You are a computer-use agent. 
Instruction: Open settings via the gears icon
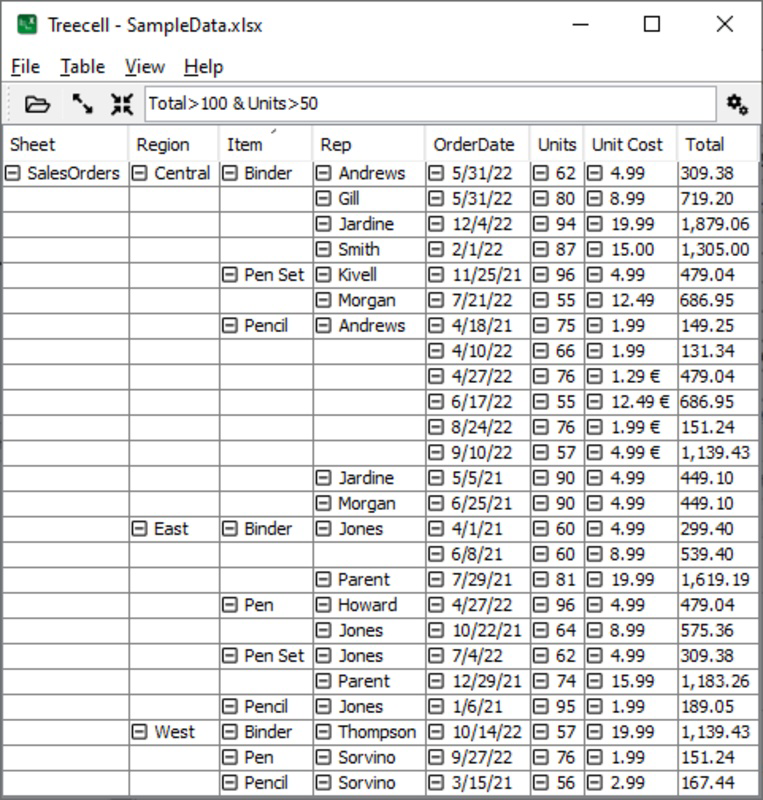[737, 104]
